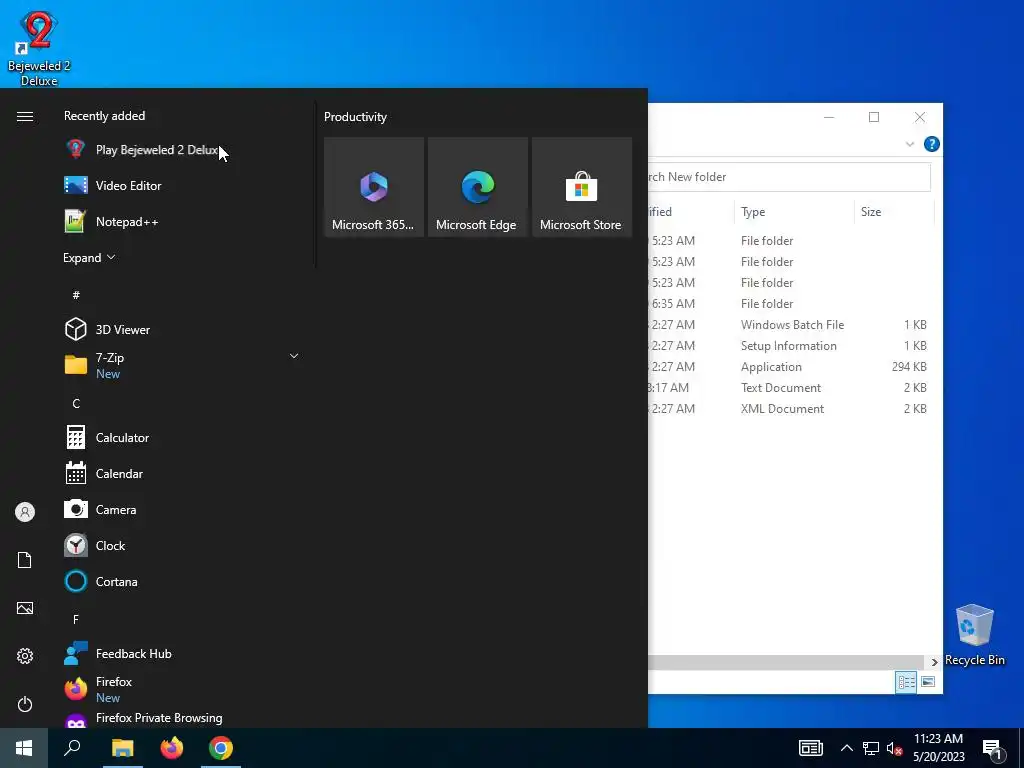Click the Productivity group title
This screenshot has width=1024, height=768.
pyautogui.click(x=355, y=117)
